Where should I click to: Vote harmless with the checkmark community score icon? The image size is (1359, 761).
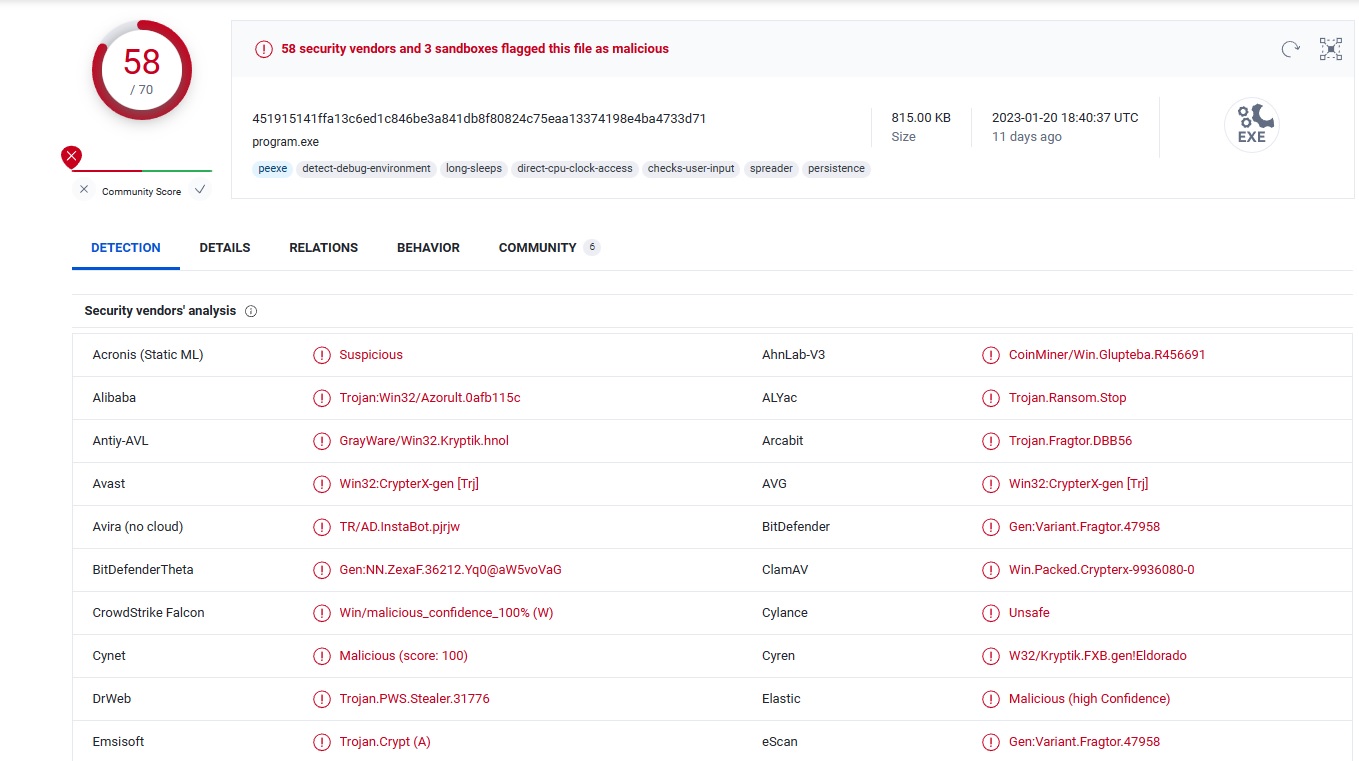(200, 190)
